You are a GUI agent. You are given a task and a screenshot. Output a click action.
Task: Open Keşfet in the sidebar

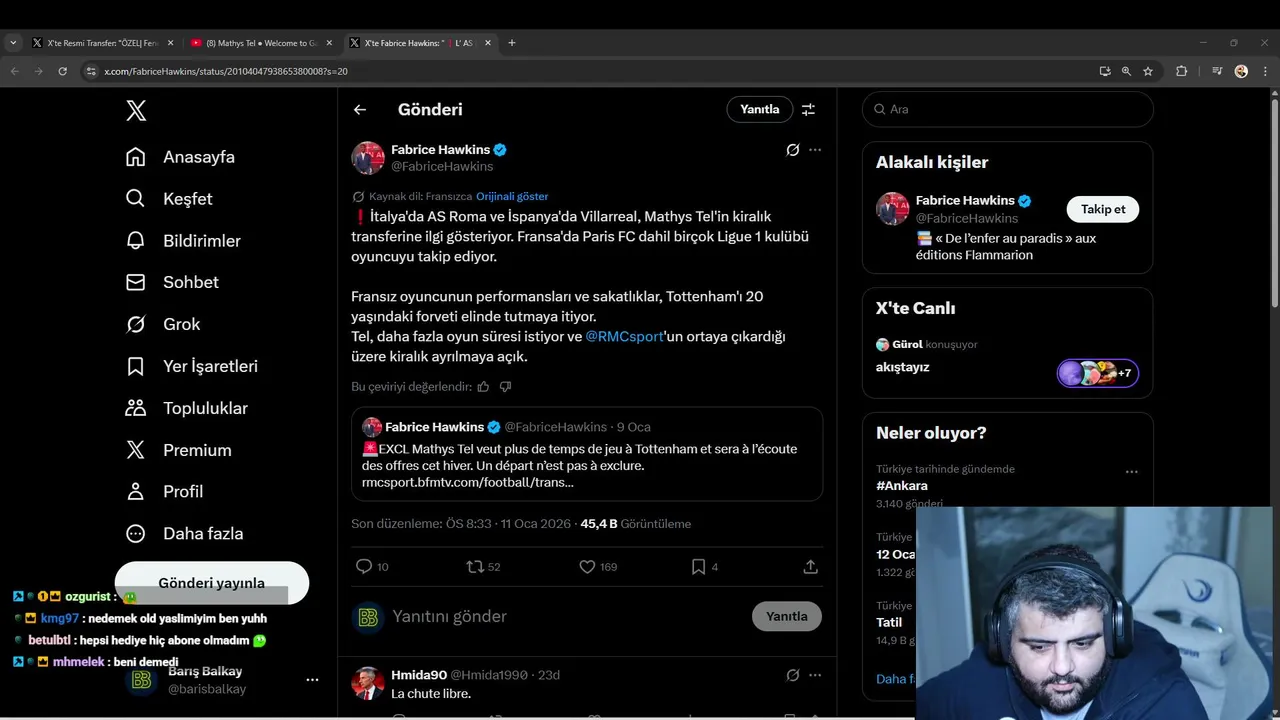tap(169, 199)
